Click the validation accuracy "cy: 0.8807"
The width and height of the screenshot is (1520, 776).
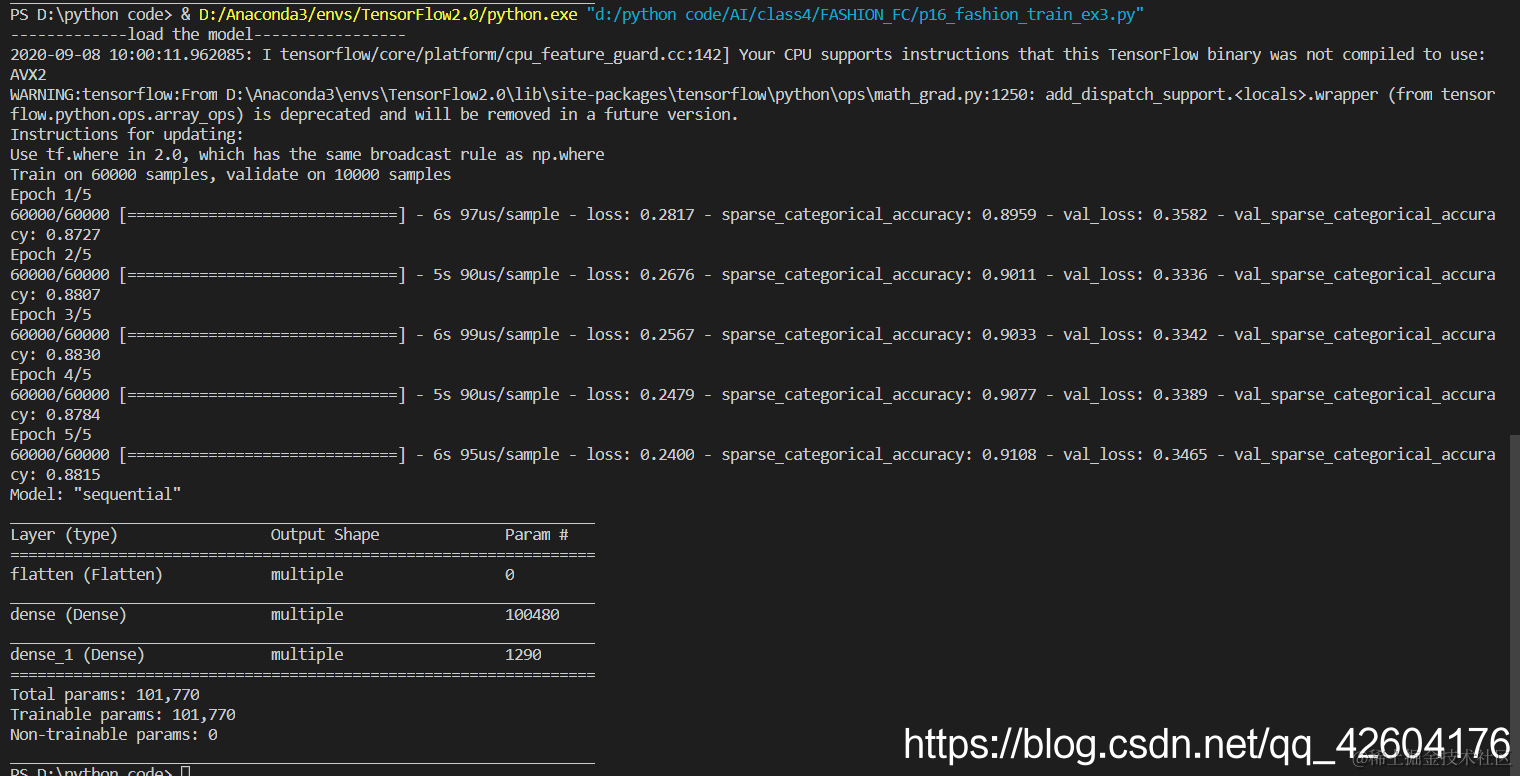55,294
